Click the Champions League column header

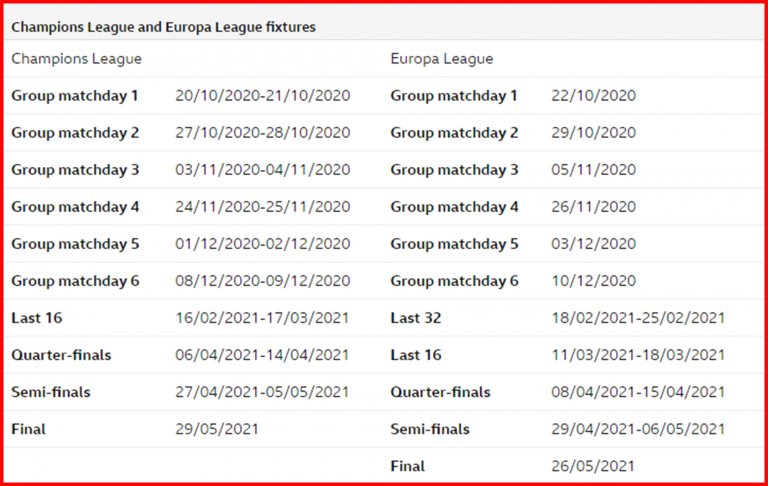click(x=76, y=59)
